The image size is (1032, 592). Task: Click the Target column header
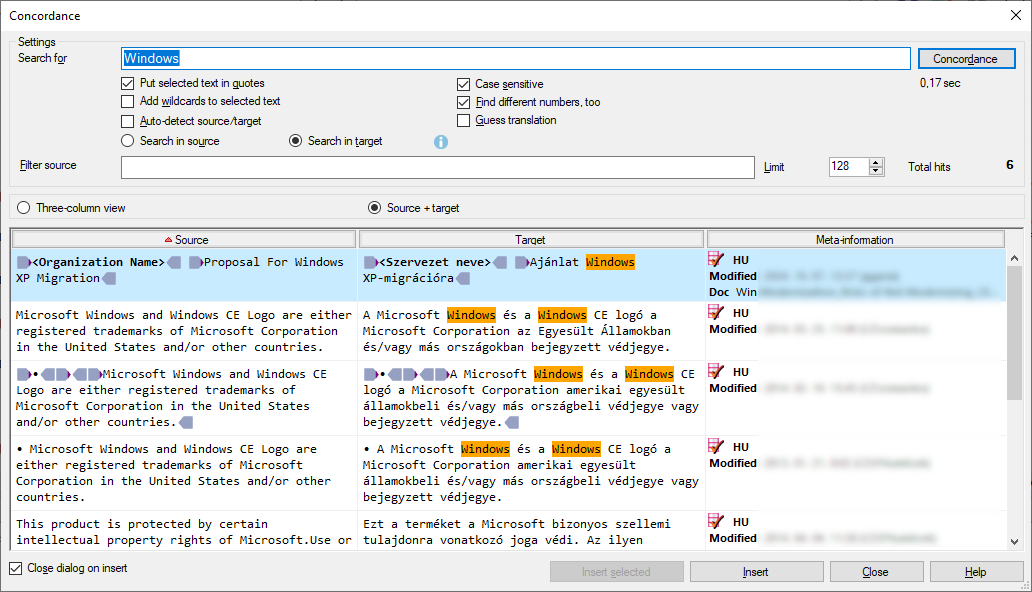point(531,238)
